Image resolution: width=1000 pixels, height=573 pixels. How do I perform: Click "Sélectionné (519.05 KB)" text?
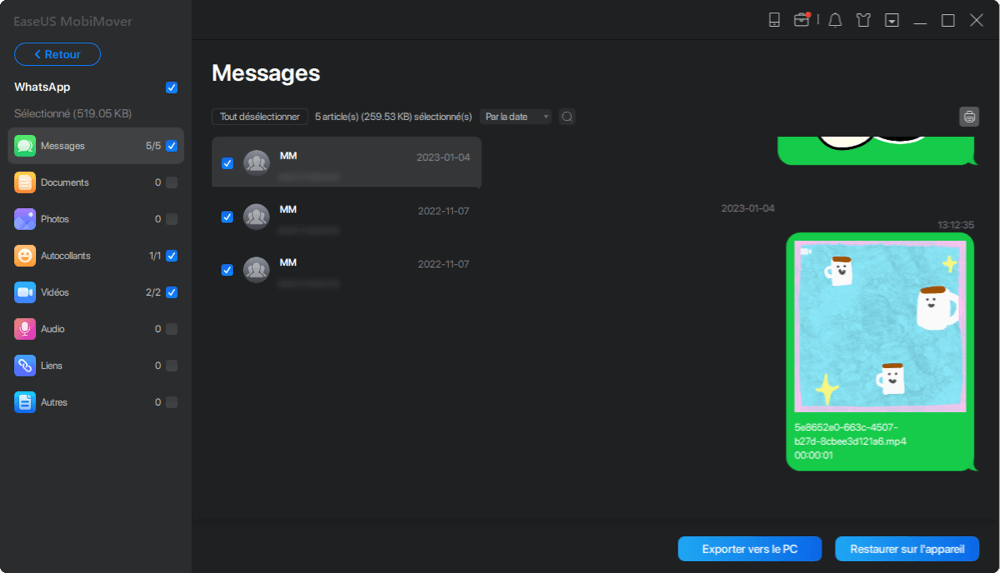coord(73,114)
